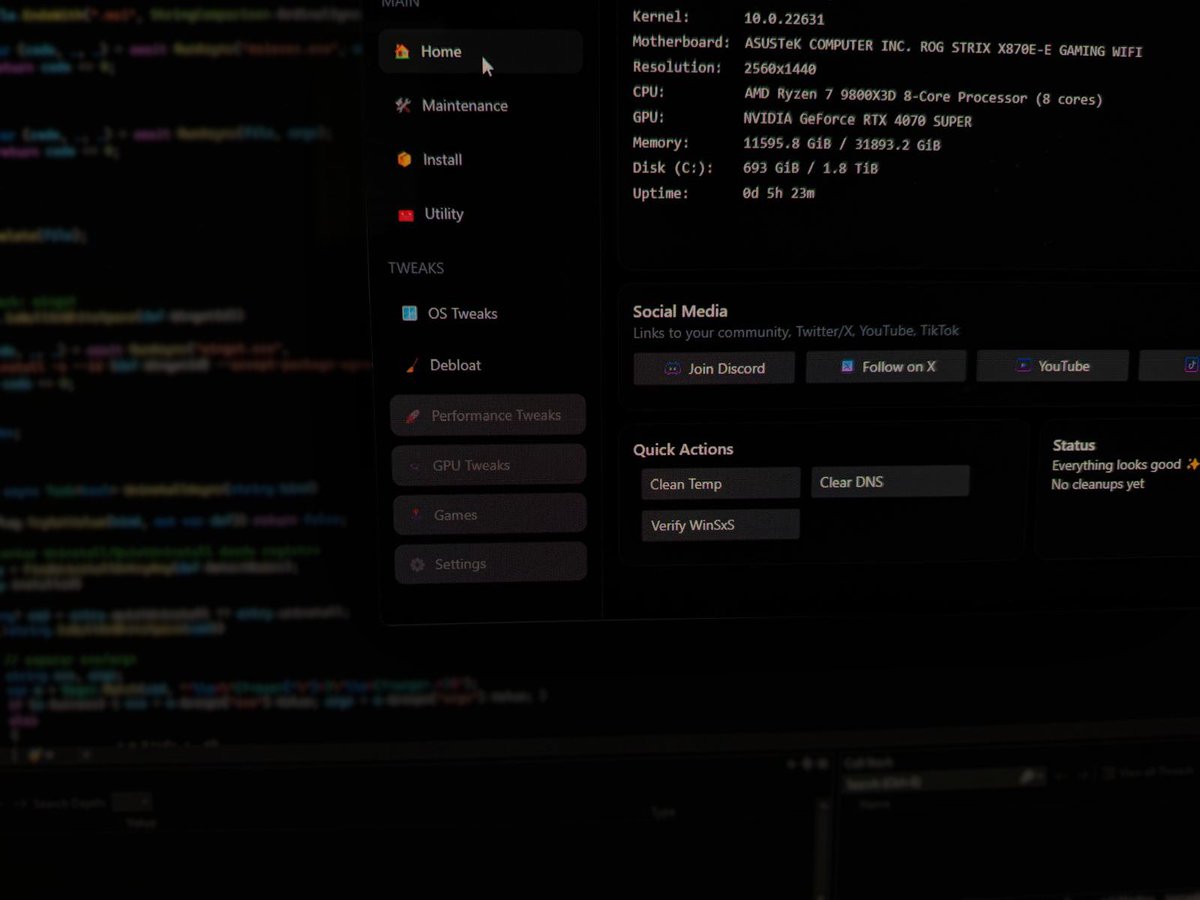The height and width of the screenshot is (900, 1200).
Task: Open the Performance Tweaks page
Action: click(488, 415)
